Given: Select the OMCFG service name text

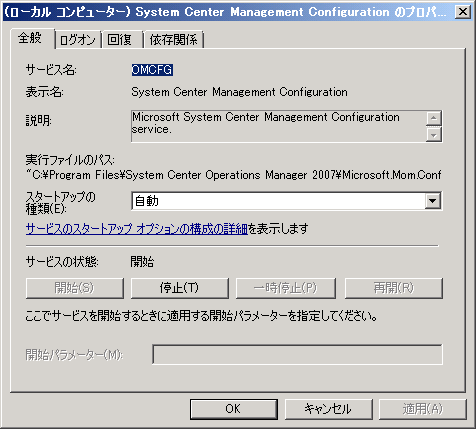Looking at the screenshot, I should point(152,70).
